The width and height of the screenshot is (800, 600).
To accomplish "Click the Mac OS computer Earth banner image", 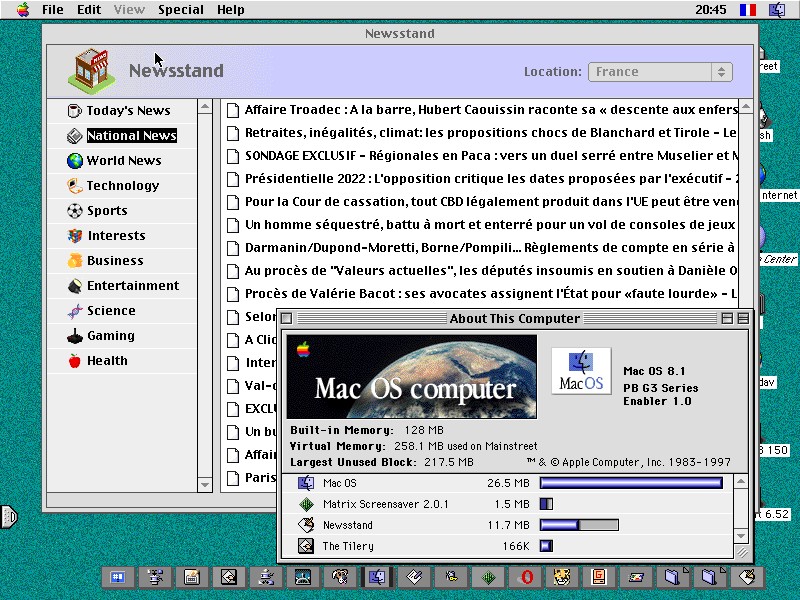I will pos(412,377).
